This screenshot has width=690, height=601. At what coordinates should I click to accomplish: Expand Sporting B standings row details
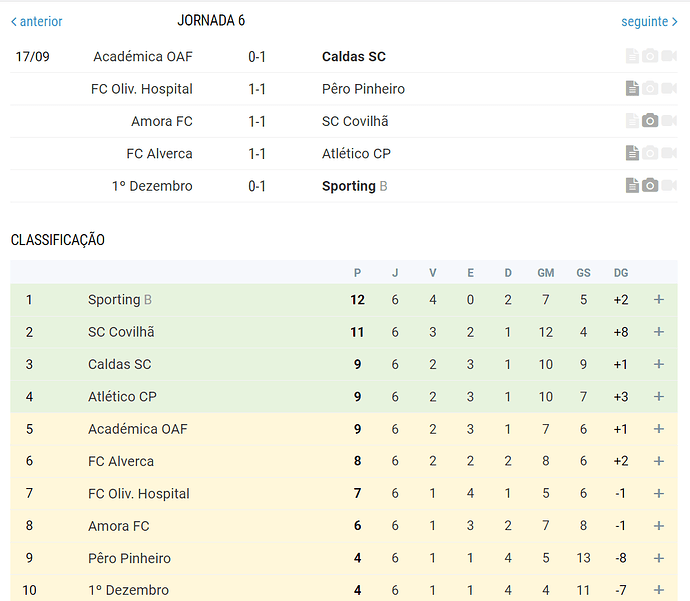click(659, 300)
